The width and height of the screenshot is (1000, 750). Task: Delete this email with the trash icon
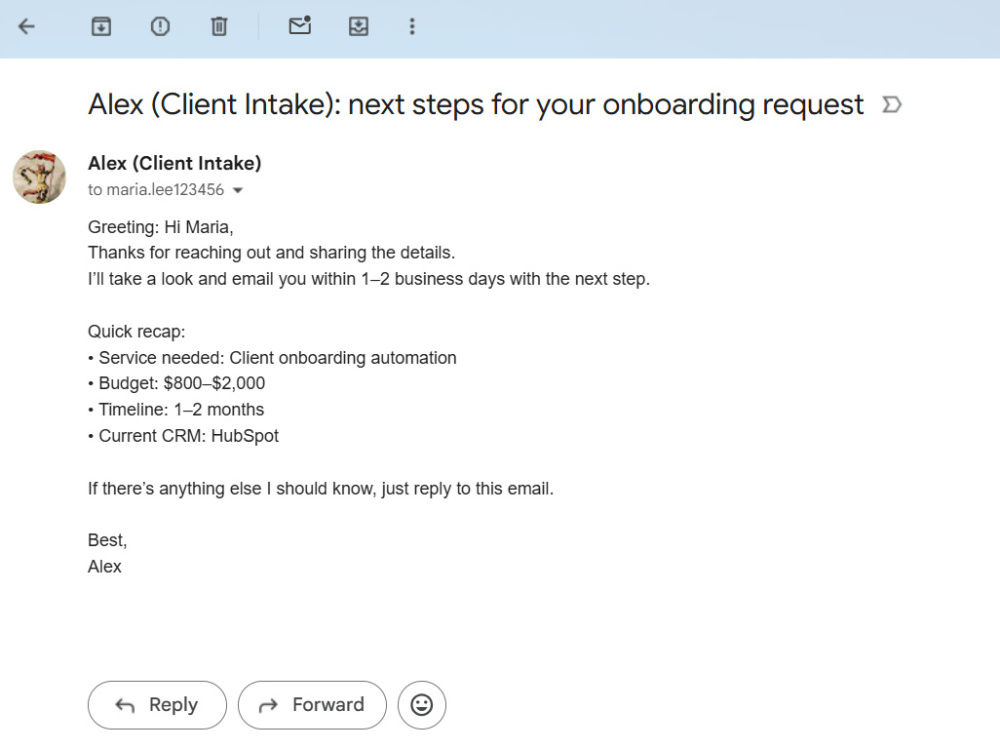point(219,26)
